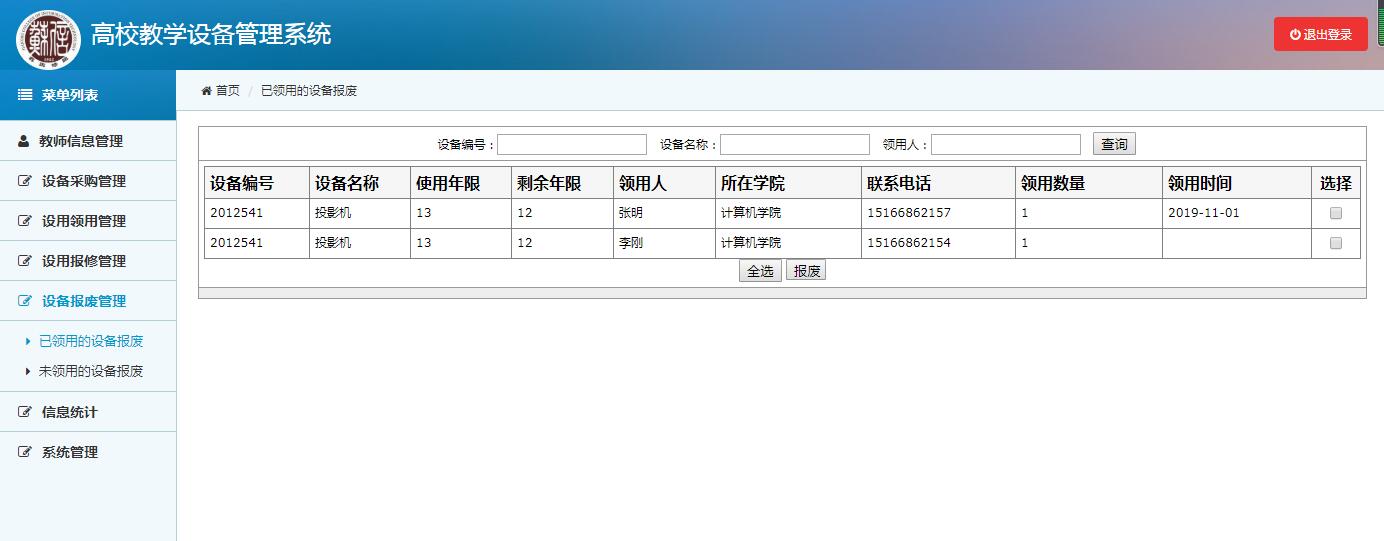The width and height of the screenshot is (1384, 541).
Task: Click 投影机 in 李刚's row
Action: tap(333, 243)
